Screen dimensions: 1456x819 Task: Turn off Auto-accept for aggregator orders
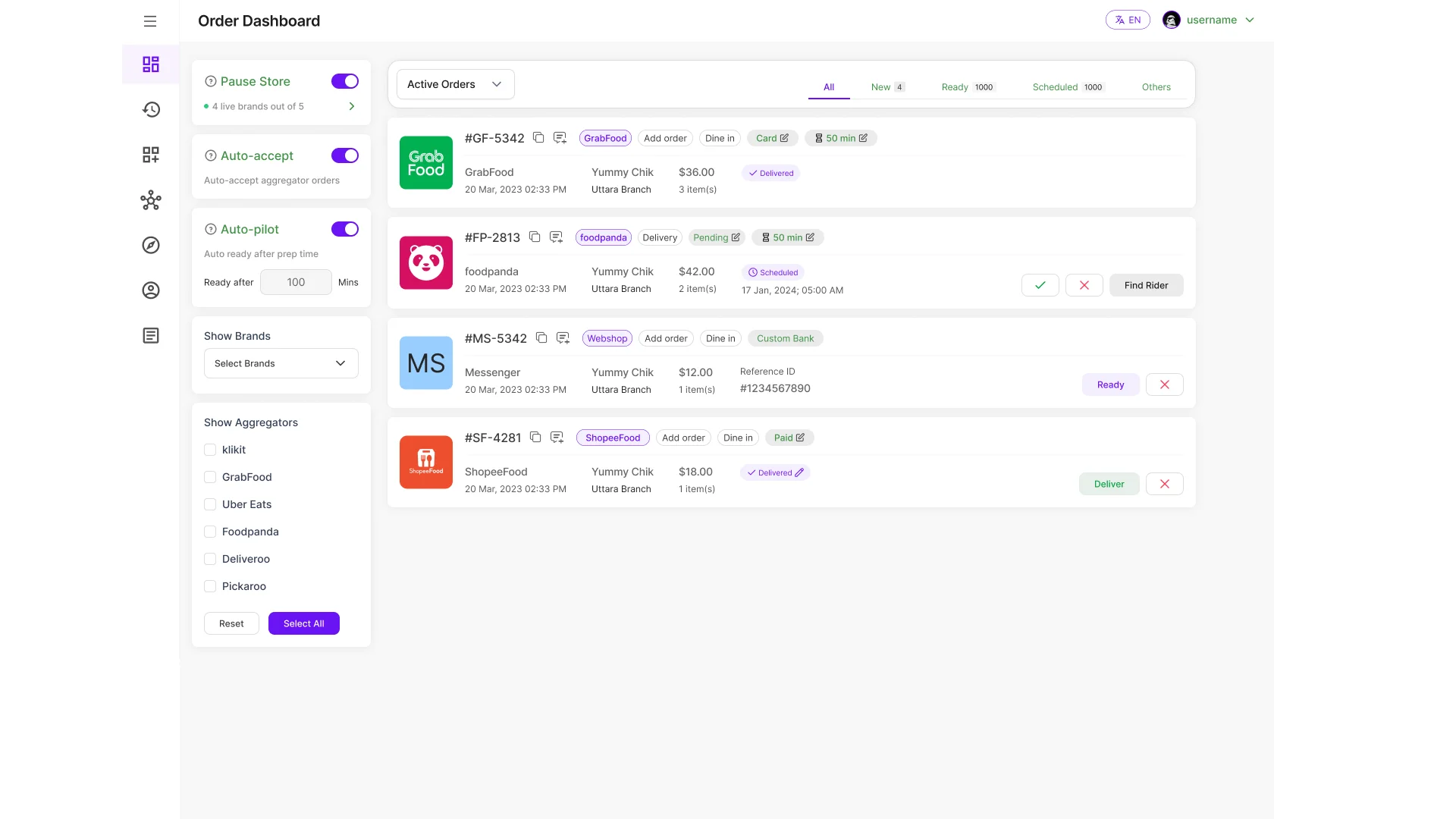pos(345,155)
